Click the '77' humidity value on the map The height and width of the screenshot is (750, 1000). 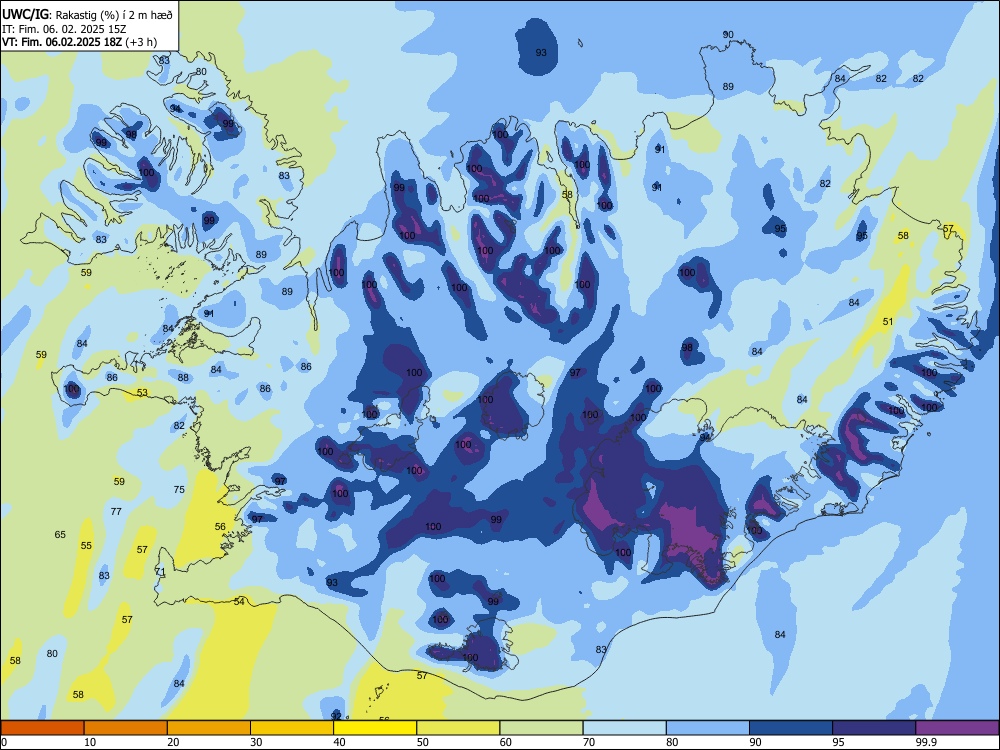[x=116, y=511]
